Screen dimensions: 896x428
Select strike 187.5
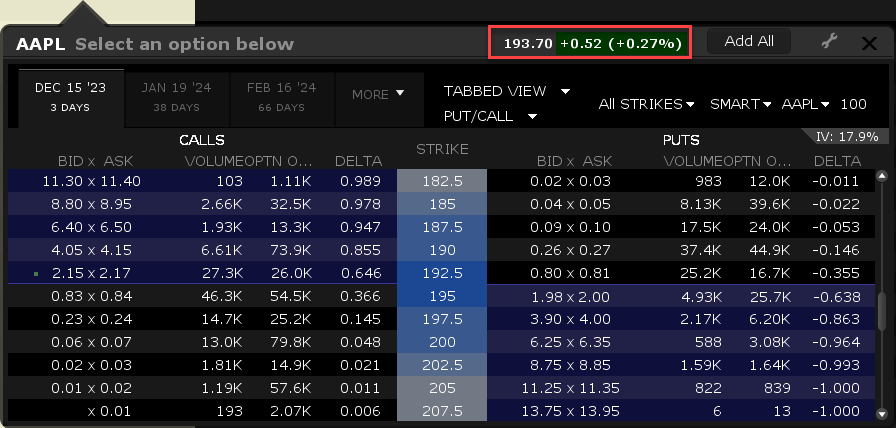pyautogui.click(x=442, y=227)
